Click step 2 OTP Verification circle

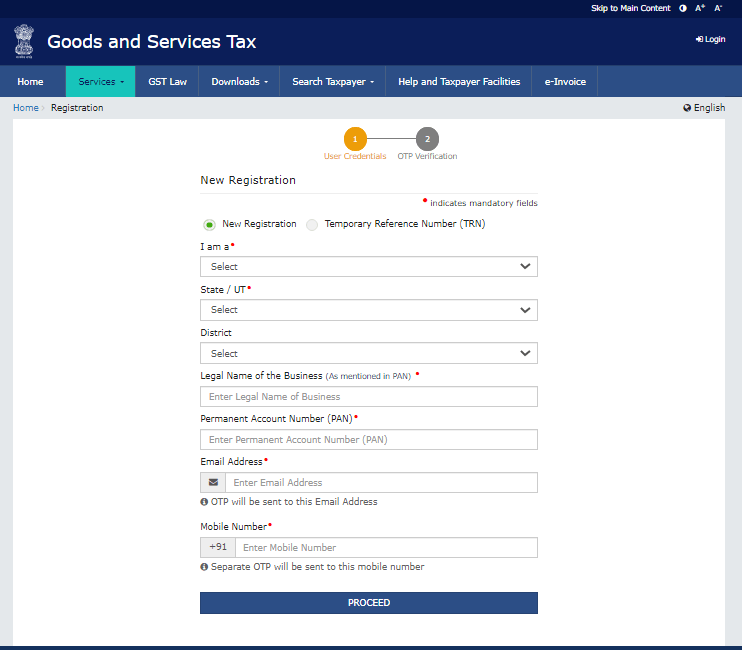(x=427, y=139)
